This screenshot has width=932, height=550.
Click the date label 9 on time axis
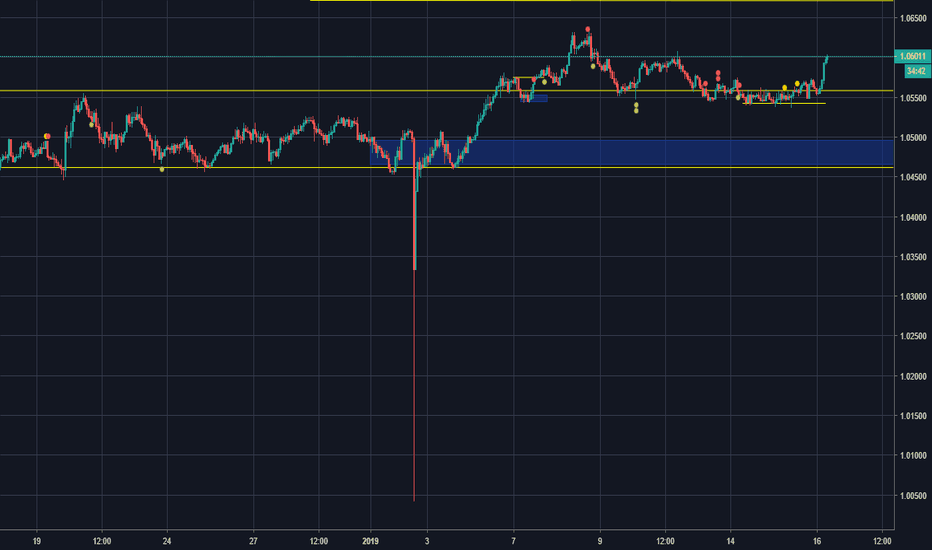tap(600, 541)
